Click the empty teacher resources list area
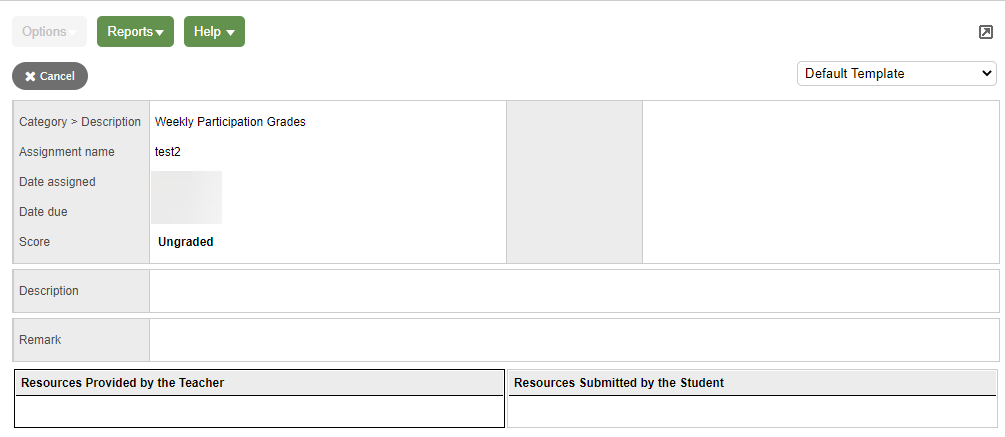 (x=260, y=411)
